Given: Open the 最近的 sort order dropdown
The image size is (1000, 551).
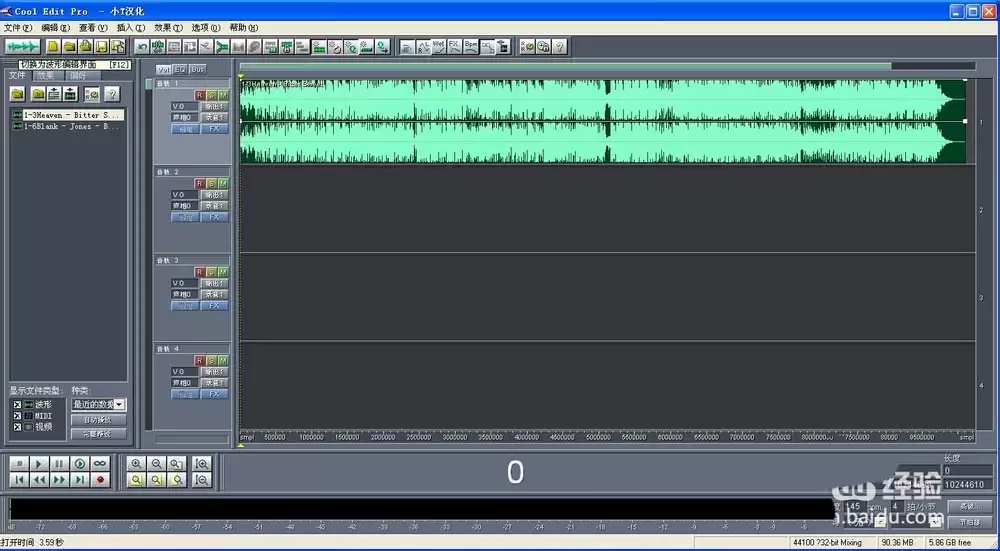Looking at the screenshot, I should (99, 404).
